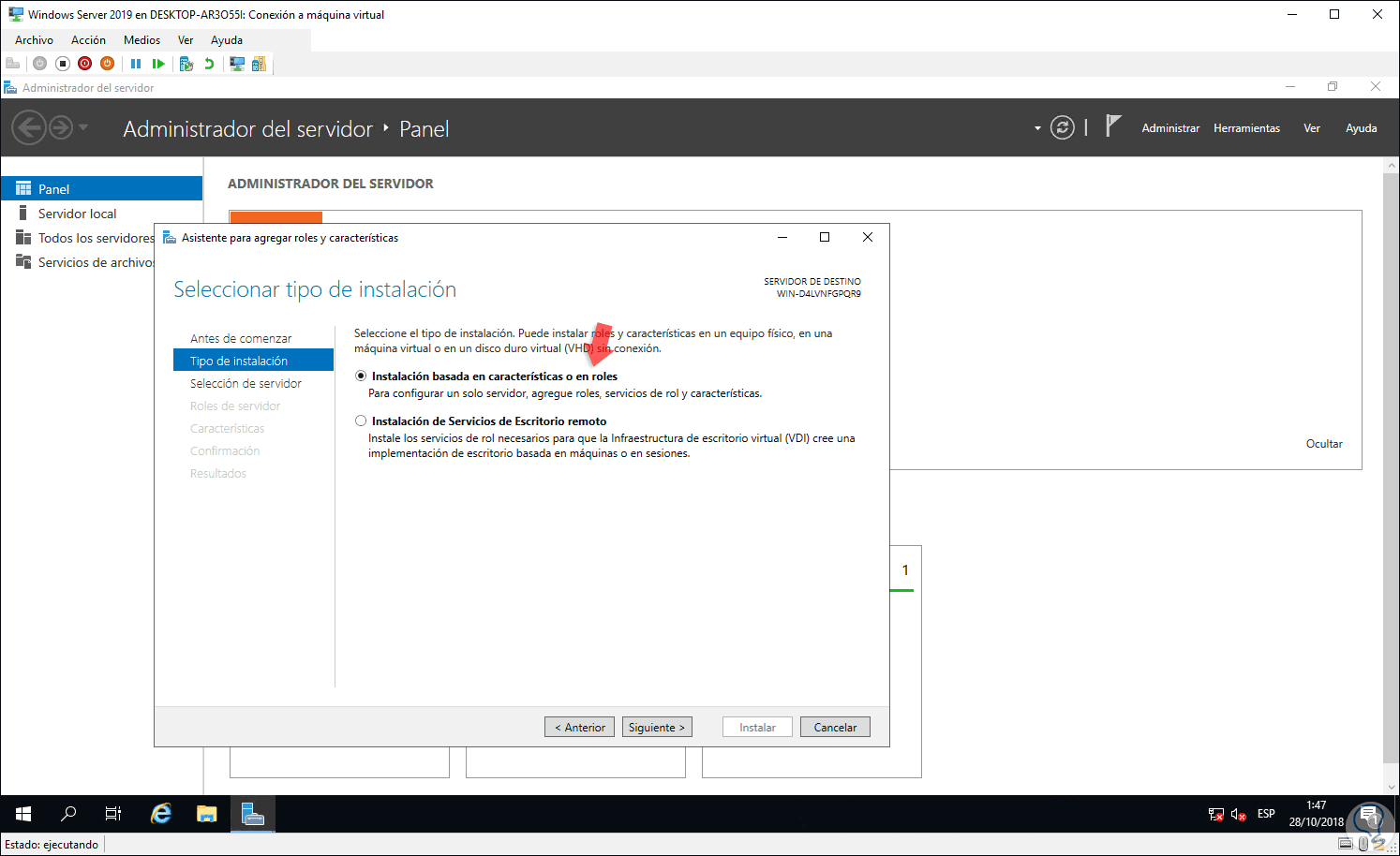Click the last icon in the VM toolbar

point(259,64)
